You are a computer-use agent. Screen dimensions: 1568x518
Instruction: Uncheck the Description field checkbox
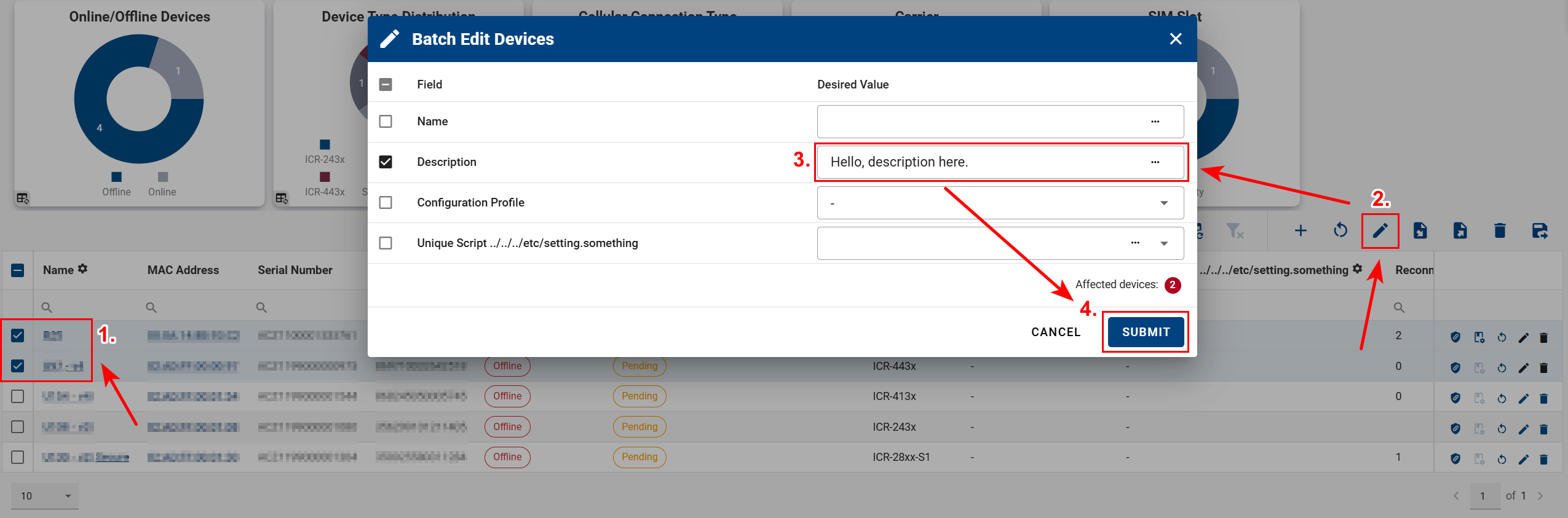click(x=386, y=162)
